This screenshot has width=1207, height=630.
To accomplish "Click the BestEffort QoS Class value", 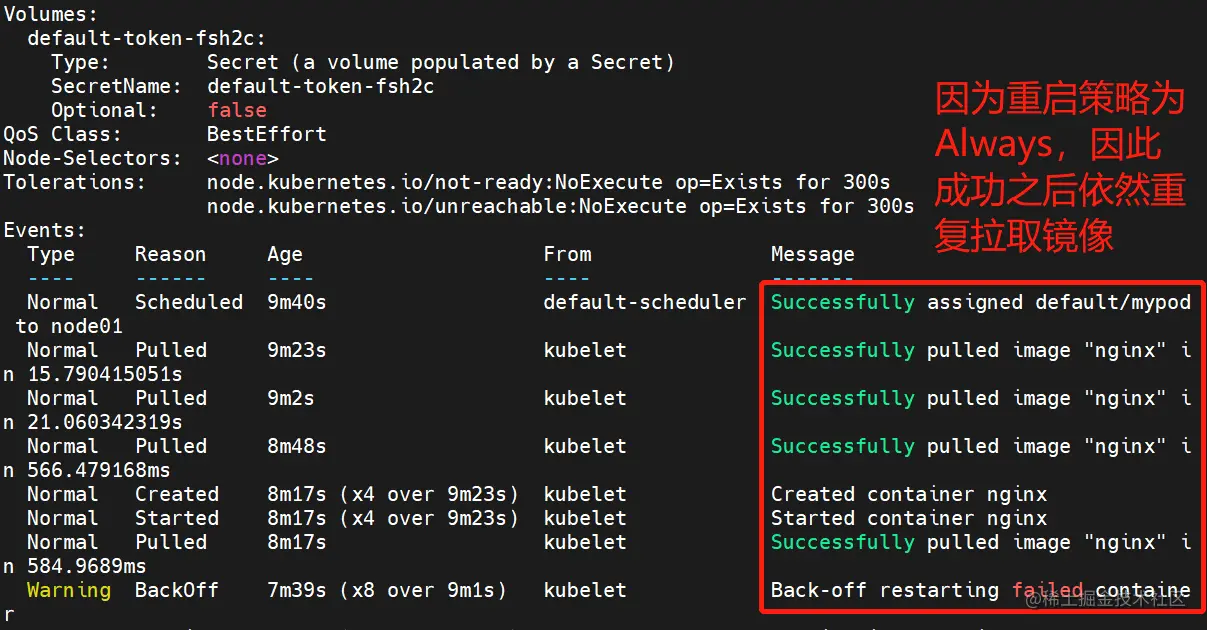I will point(266,135).
